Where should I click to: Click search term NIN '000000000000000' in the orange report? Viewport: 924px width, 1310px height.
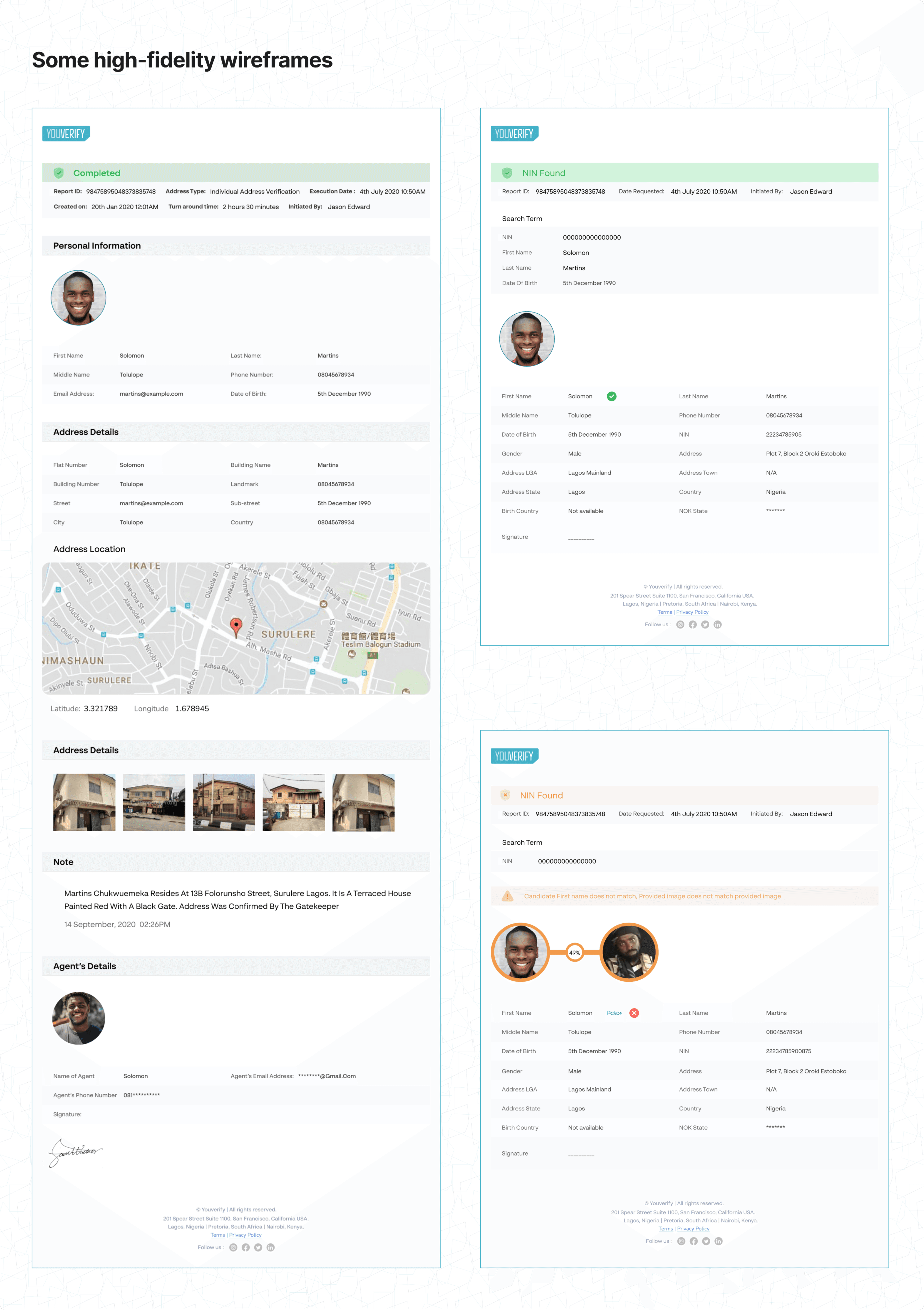(567, 861)
